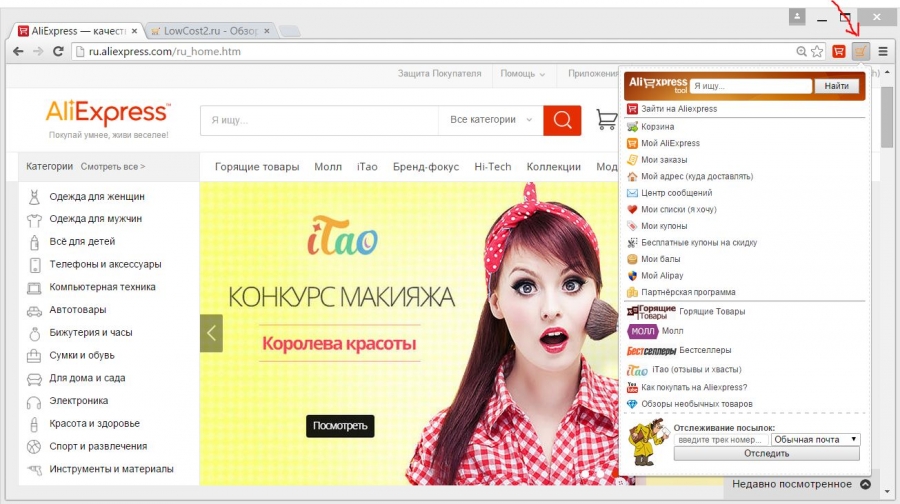Viewport: 900px width, 504px height.
Task: Click the Chrome user profile icon
Action: 797,17
